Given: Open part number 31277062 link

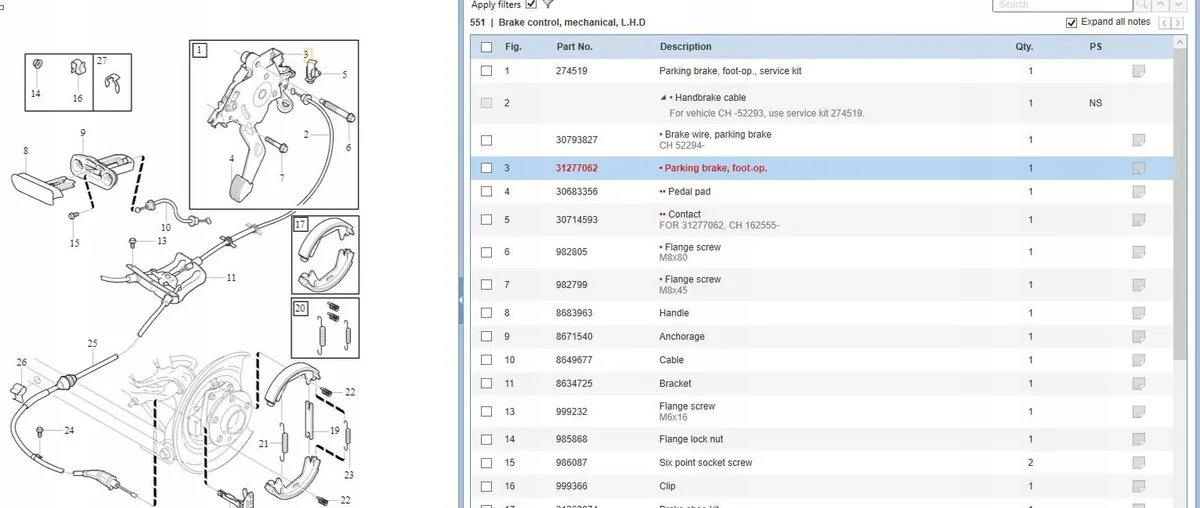Looking at the screenshot, I should [x=577, y=168].
